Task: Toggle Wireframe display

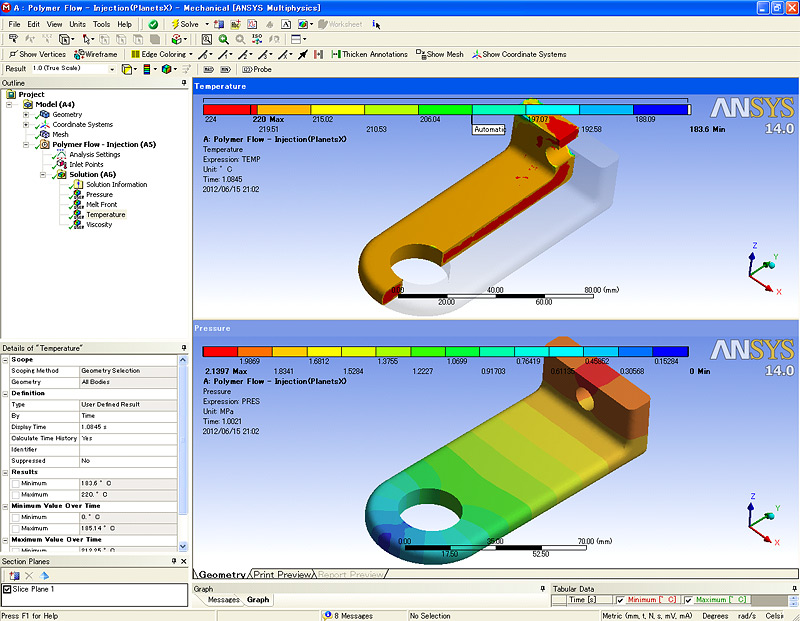Action: coord(95,54)
